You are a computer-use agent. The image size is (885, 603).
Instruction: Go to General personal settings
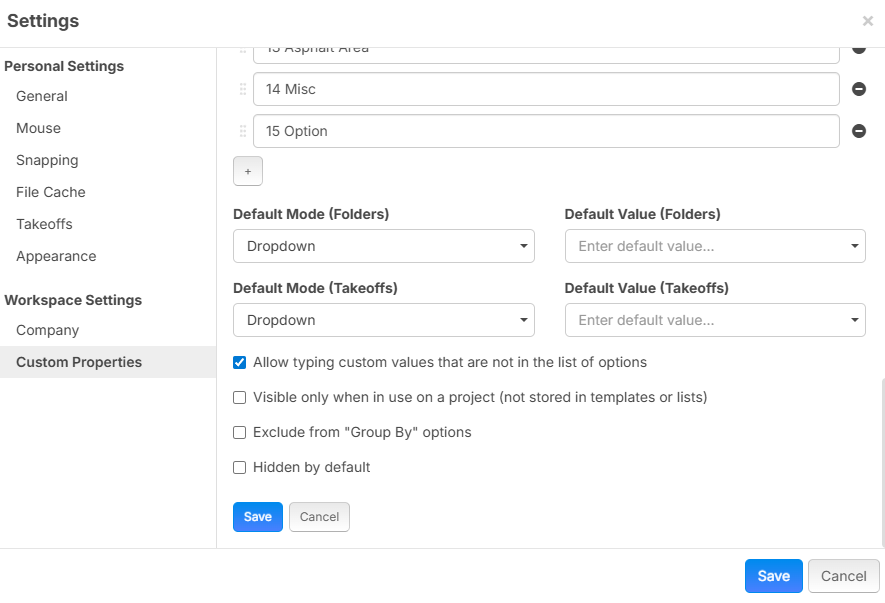pyautogui.click(x=42, y=96)
